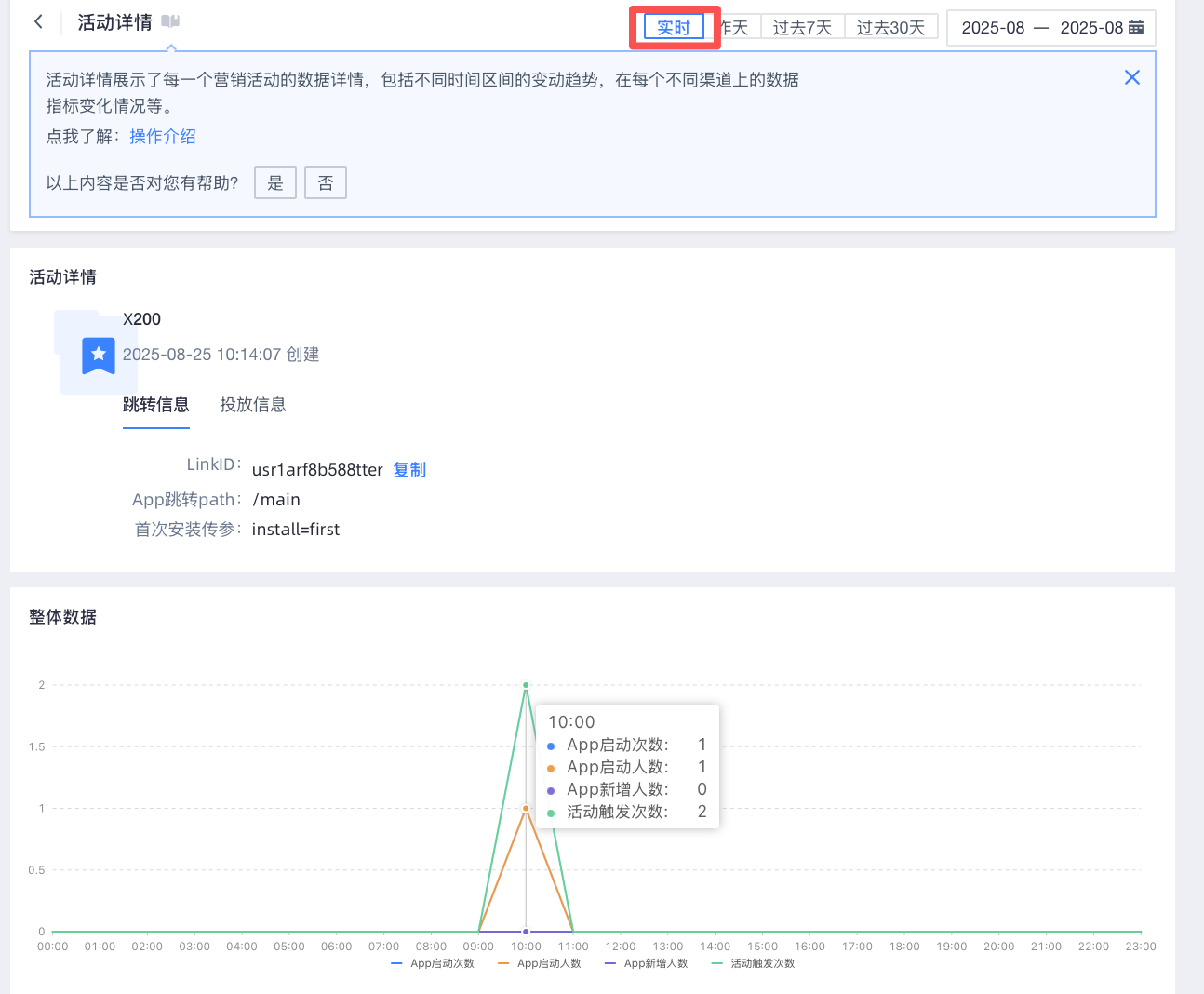This screenshot has width=1204, height=994.
Task: Click the back arrow icon
Action: 38,21
